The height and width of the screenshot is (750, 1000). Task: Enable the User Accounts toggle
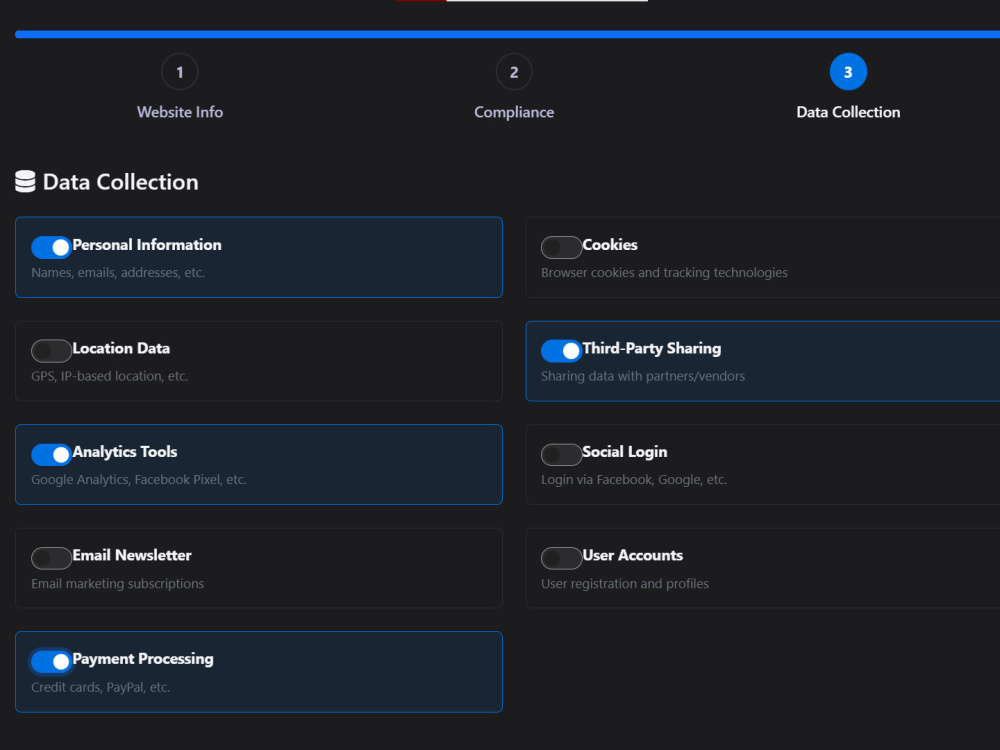[561, 558]
